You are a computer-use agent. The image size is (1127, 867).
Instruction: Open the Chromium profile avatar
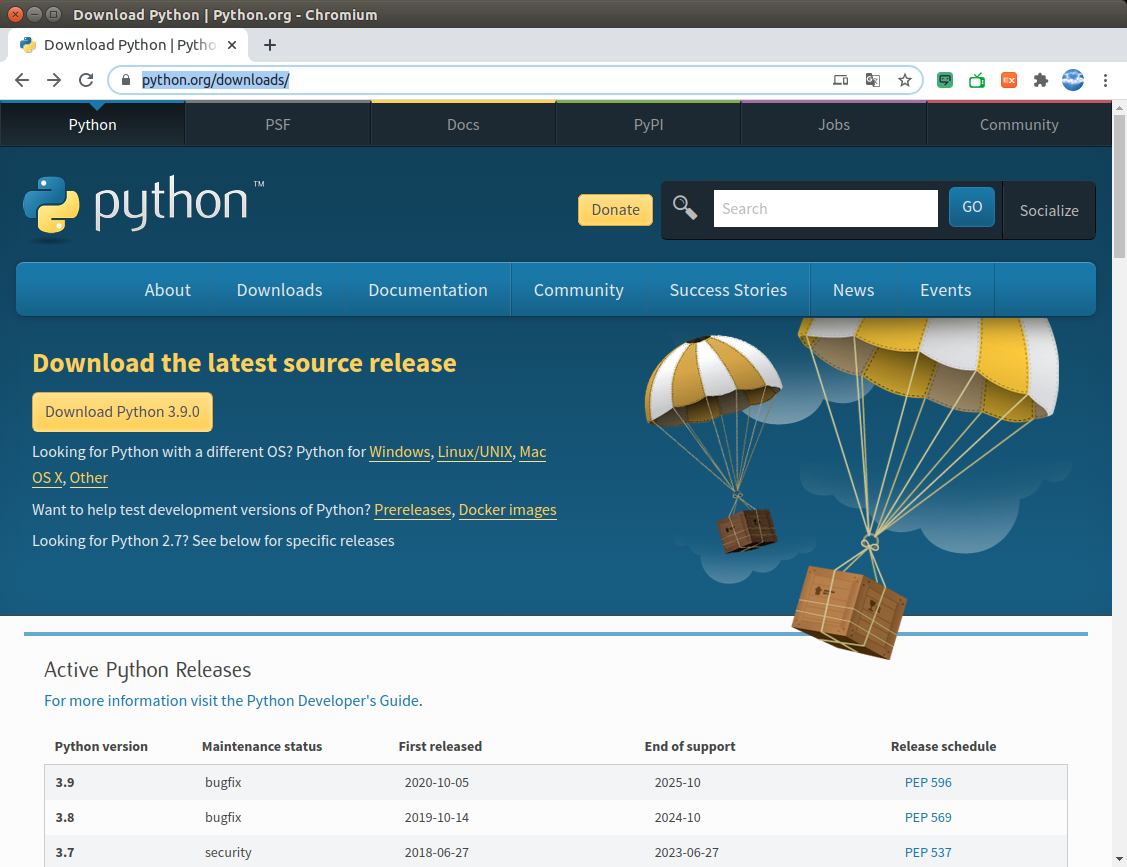click(x=1073, y=80)
